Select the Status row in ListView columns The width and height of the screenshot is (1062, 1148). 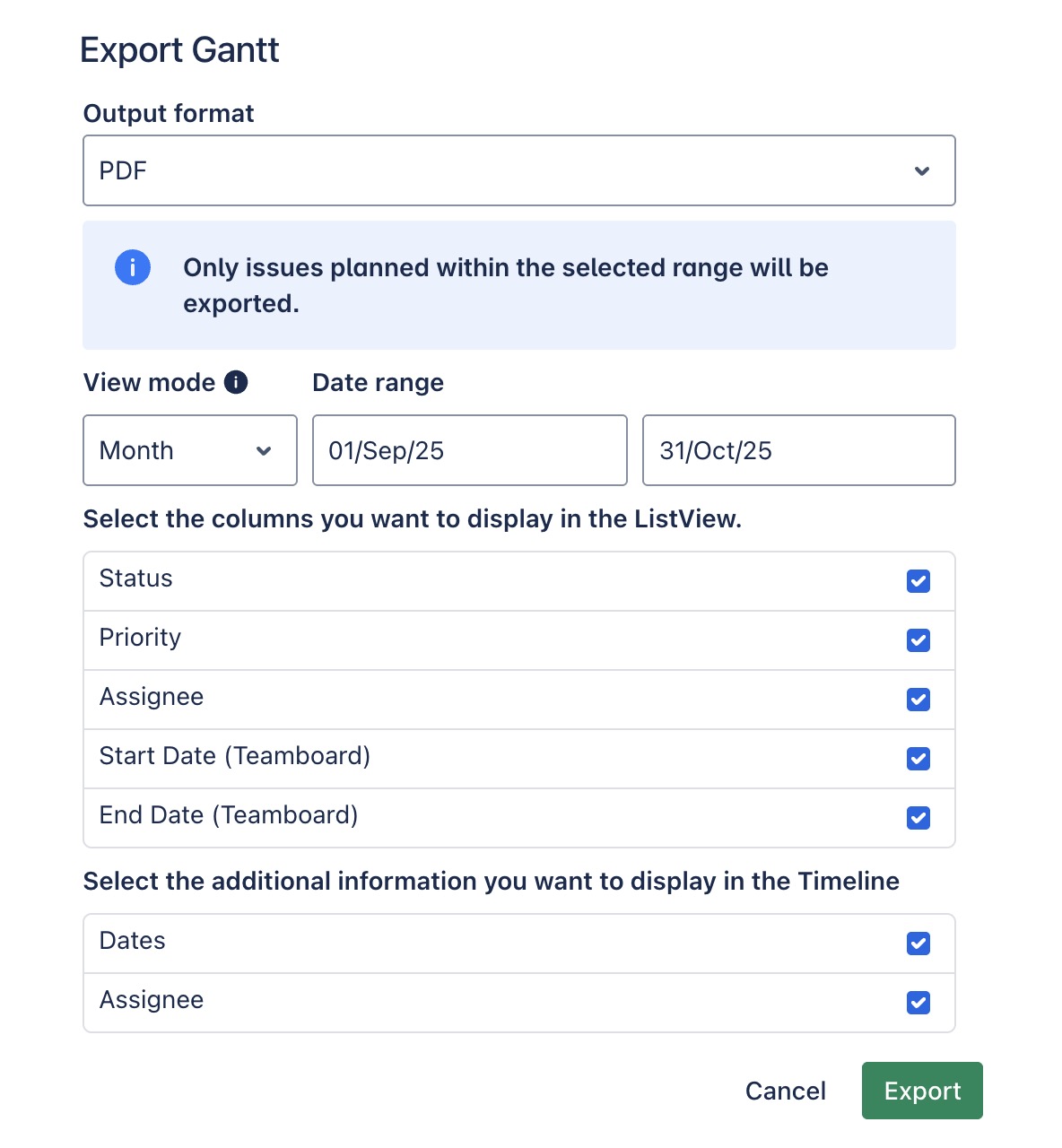[136, 578]
